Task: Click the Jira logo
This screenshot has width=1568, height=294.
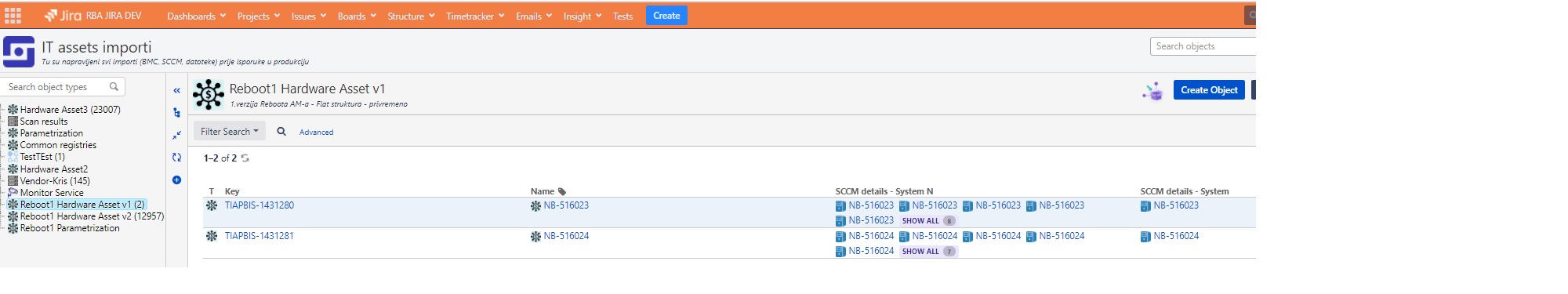Action: click(x=63, y=16)
